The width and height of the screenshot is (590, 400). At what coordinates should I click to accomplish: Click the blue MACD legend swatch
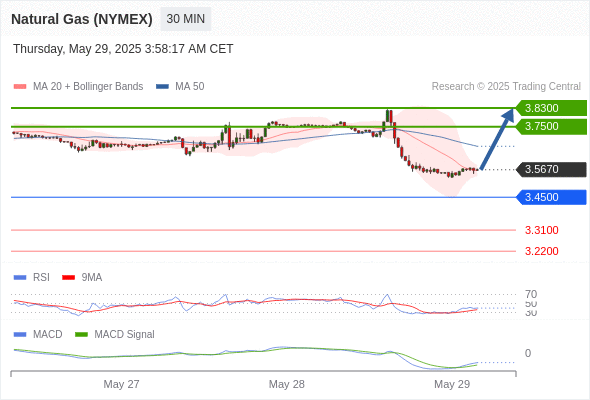(20, 335)
